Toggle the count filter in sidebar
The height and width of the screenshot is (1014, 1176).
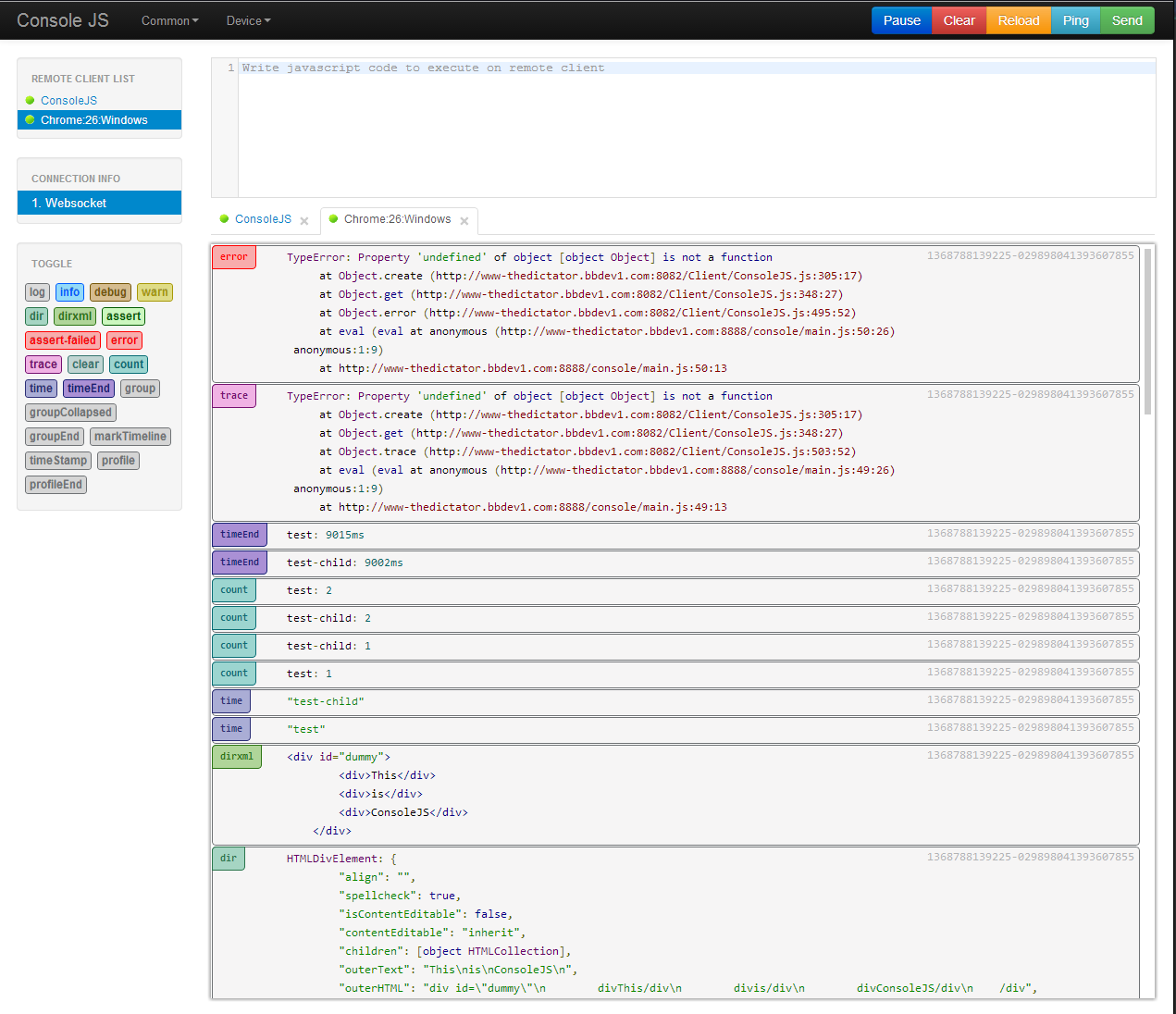click(x=129, y=365)
